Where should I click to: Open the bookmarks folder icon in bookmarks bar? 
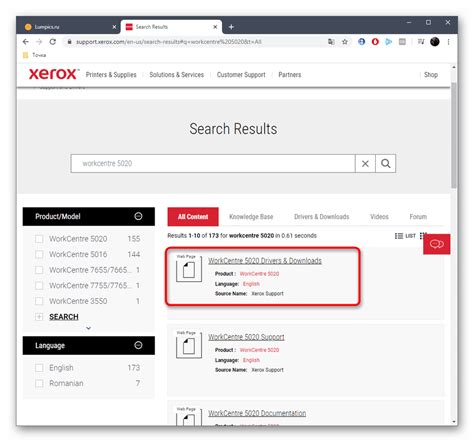click(x=26, y=55)
